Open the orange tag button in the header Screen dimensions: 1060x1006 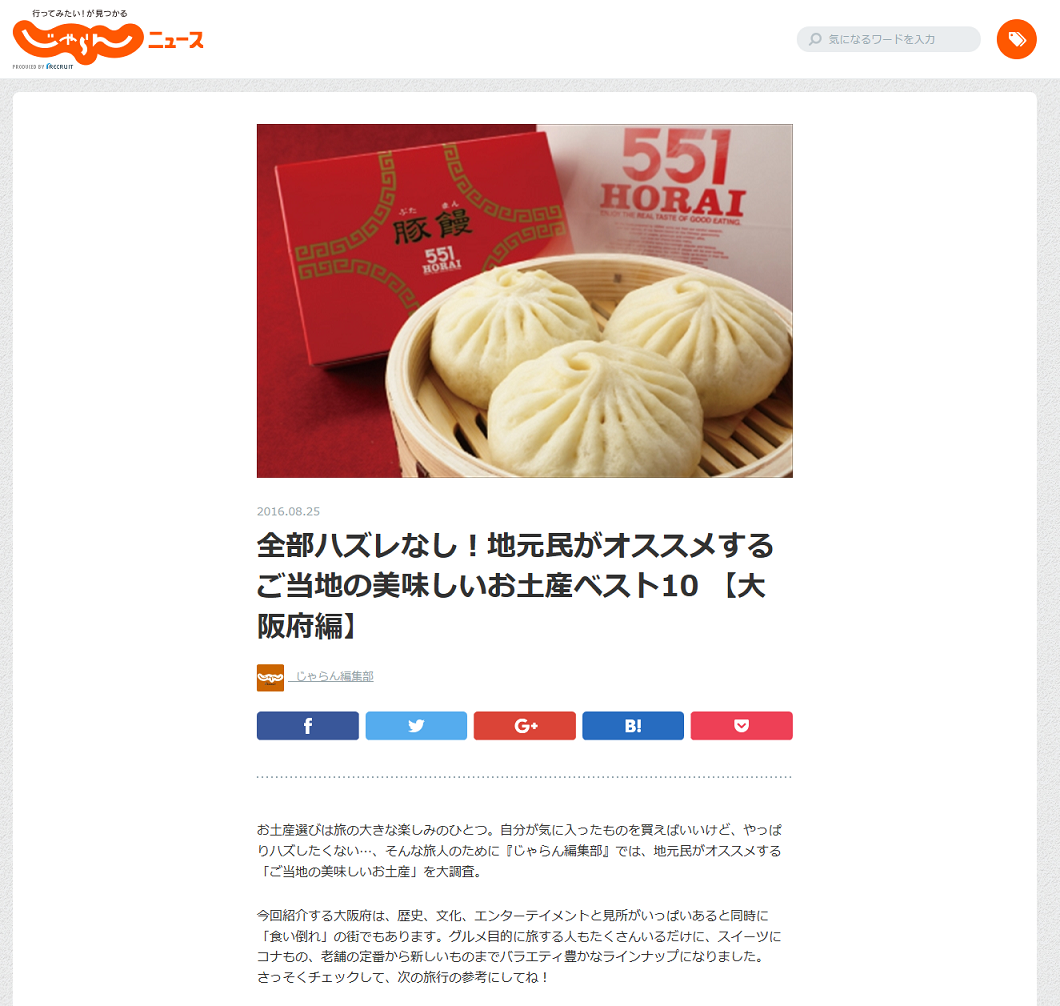pos(1016,39)
